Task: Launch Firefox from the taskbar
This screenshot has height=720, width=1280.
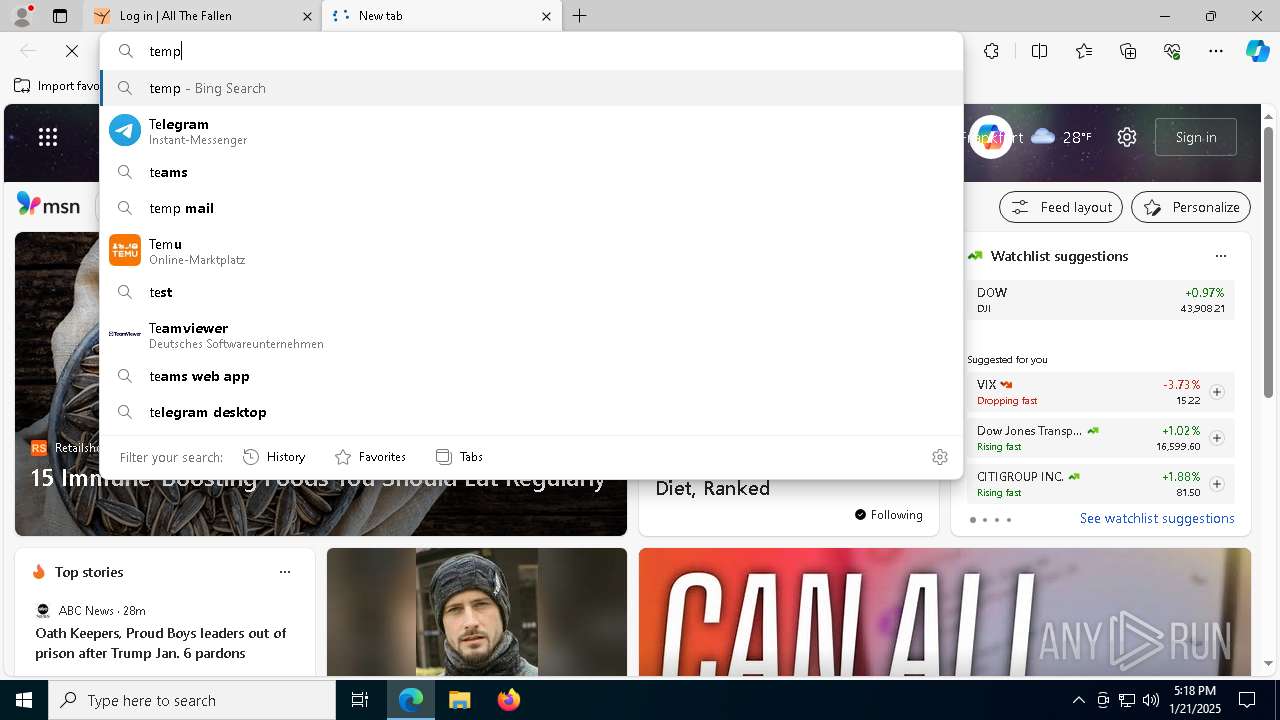Action: pyautogui.click(x=508, y=700)
